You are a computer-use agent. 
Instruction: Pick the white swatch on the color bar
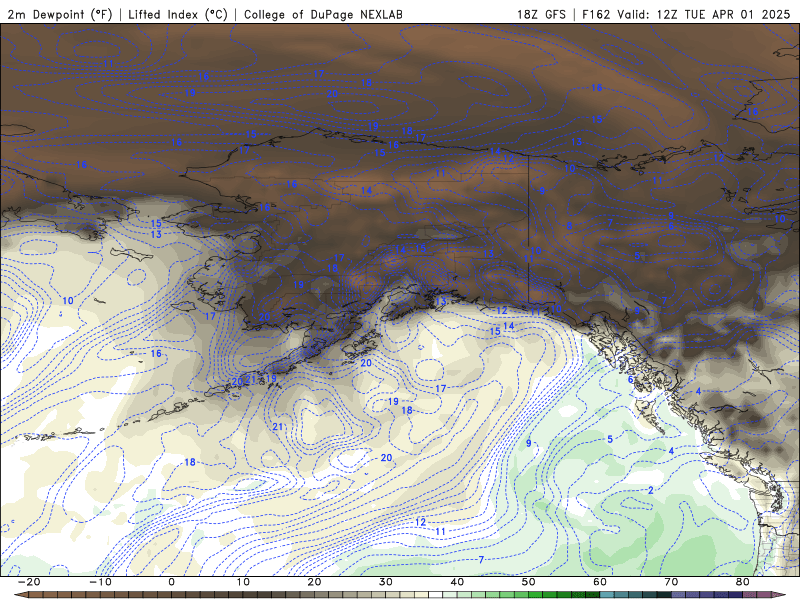[x=435, y=595]
